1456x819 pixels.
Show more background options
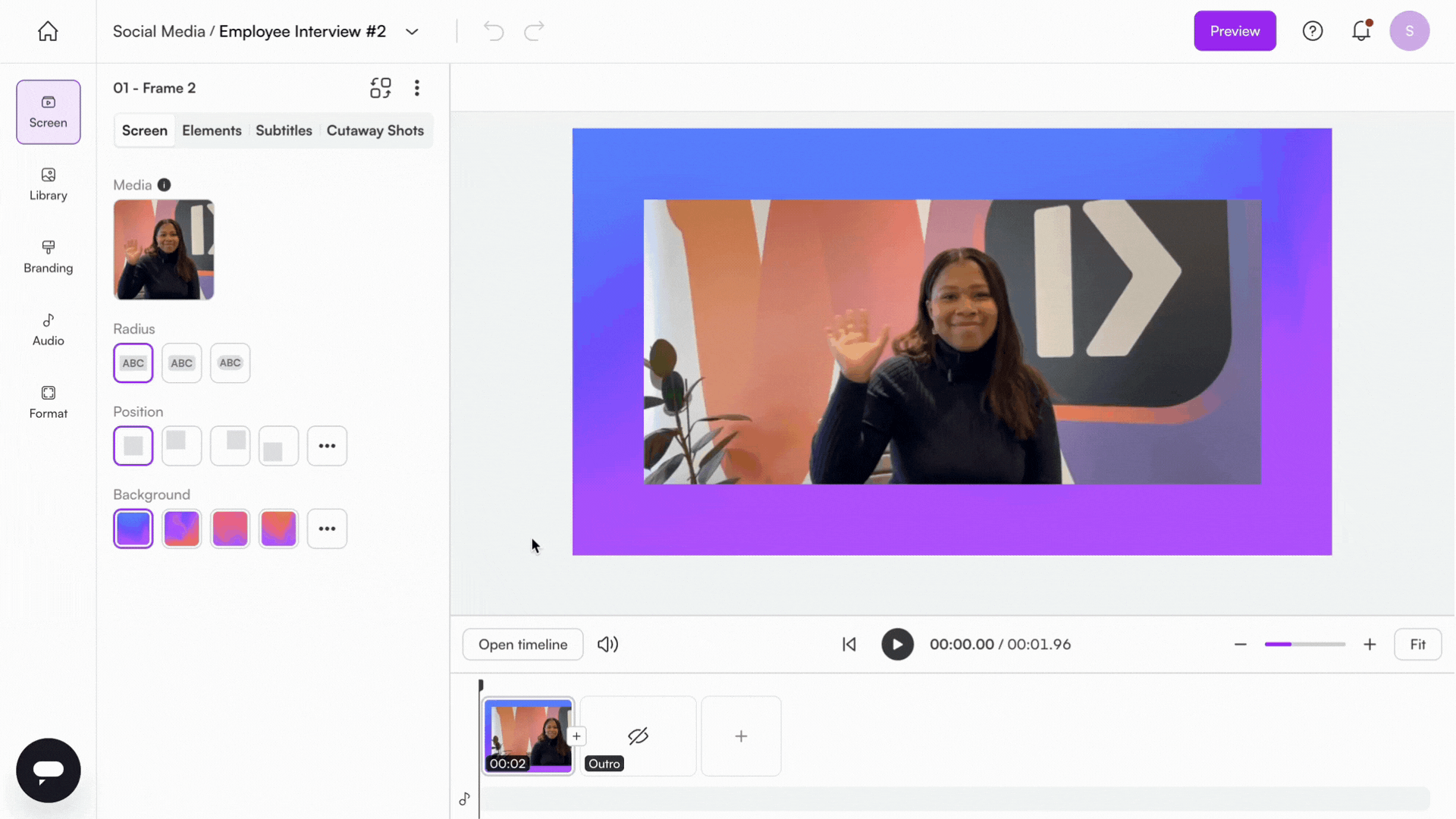point(327,529)
